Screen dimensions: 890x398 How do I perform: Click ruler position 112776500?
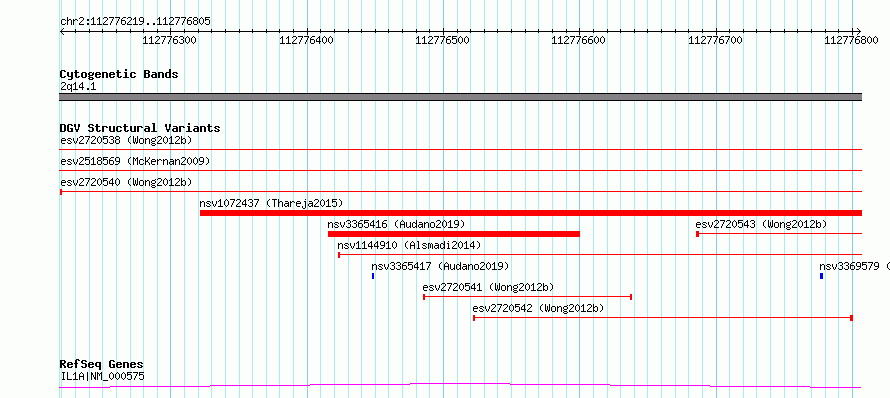(442, 40)
